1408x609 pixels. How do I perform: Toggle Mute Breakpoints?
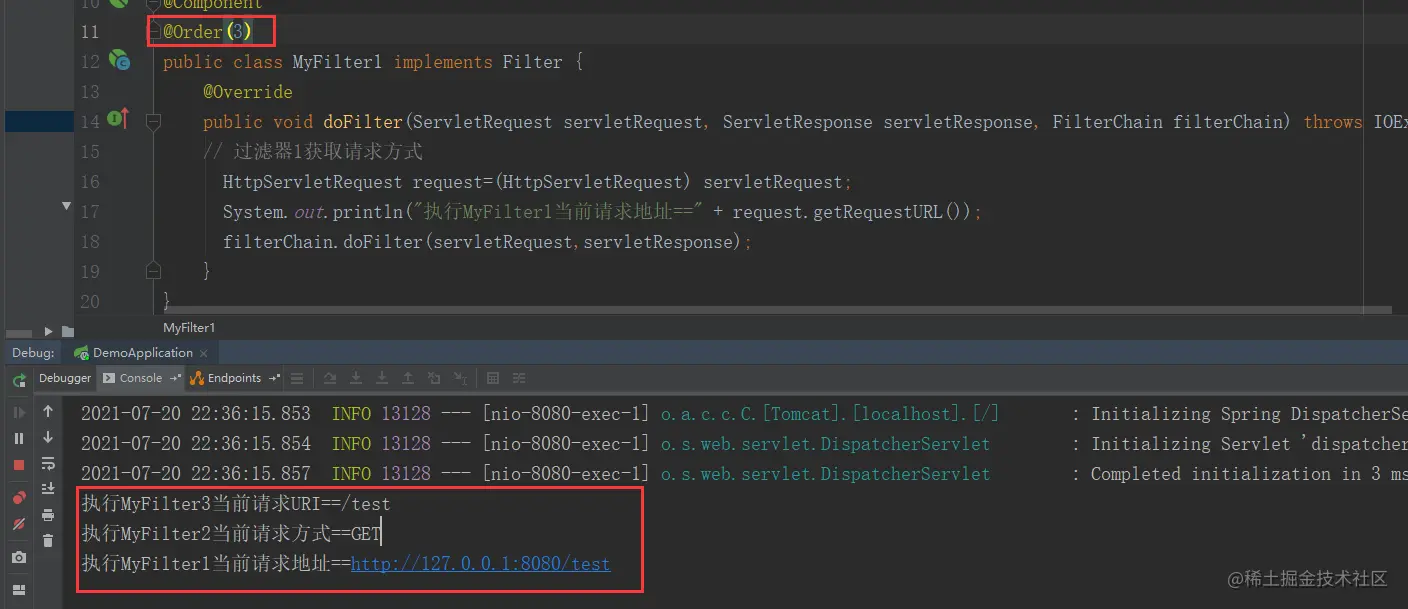(x=19, y=525)
